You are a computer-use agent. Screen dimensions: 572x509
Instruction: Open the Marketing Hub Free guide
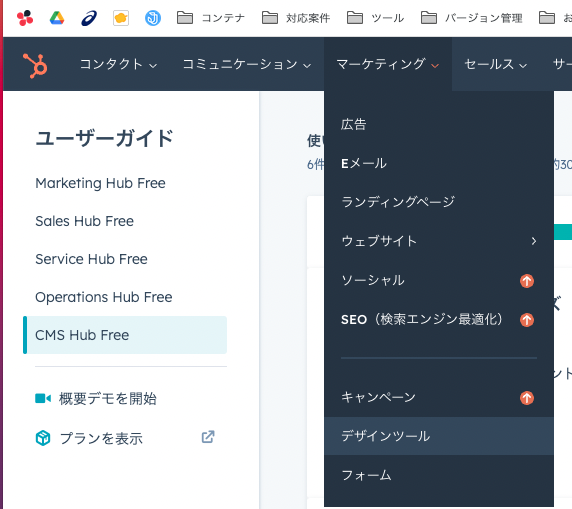point(100,183)
